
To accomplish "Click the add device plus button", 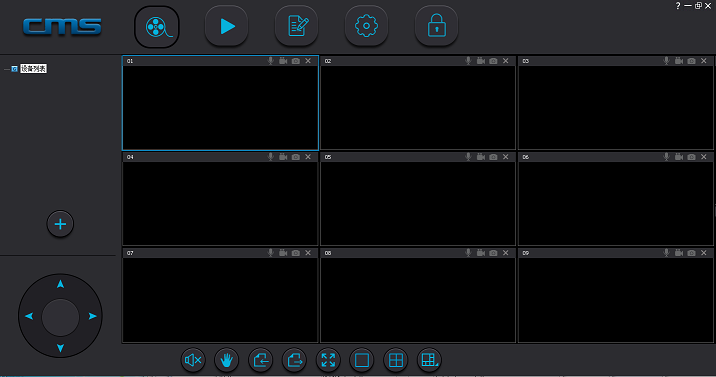I will point(60,224).
